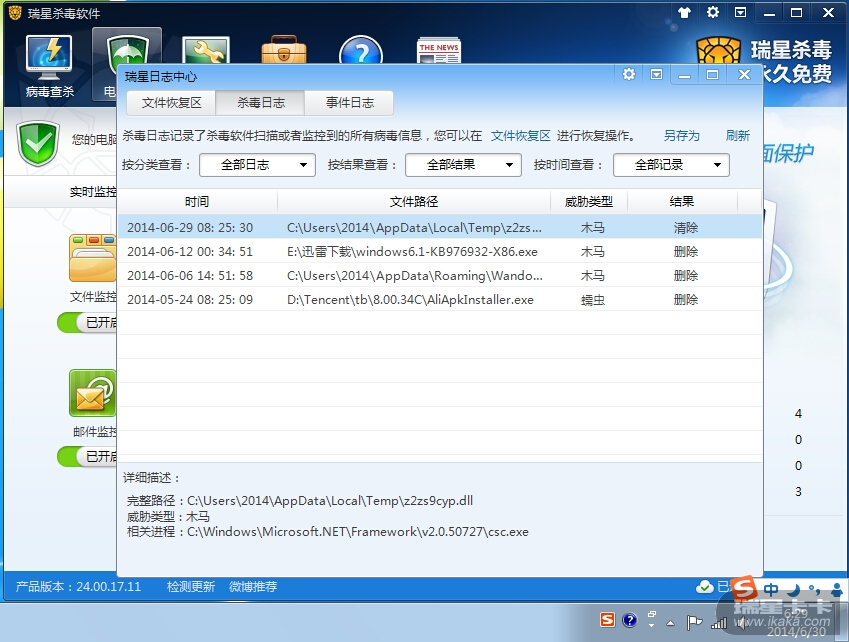Screen dimensions: 849x642
Task: Click 微博推荐 in status bar
Action: pyautogui.click(x=253, y=587)
